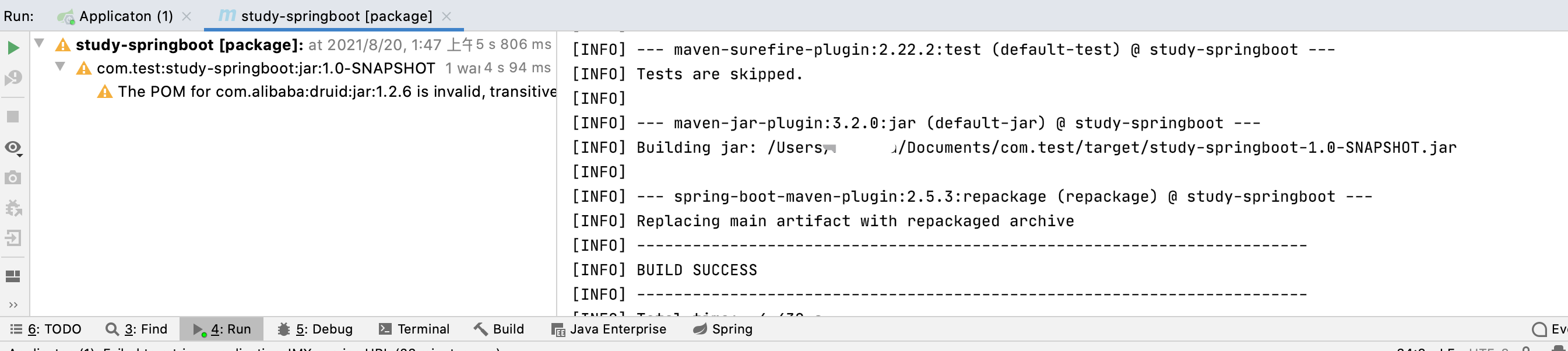This screenshot has height=351, width=1568.
Task: Open the Find tool window
Action: point(137,329)
